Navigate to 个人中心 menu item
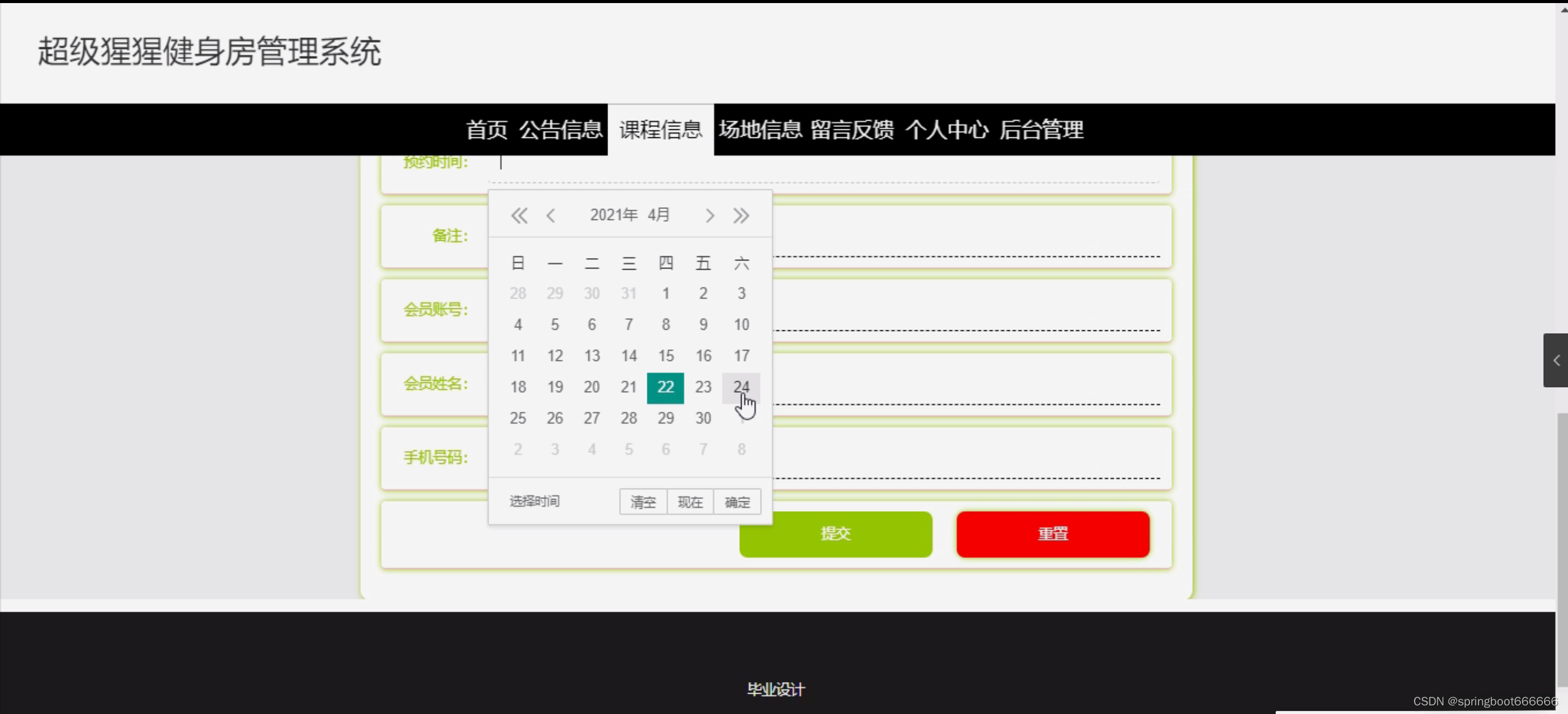This screenshot has width=1568, height=714. [946, 129]
